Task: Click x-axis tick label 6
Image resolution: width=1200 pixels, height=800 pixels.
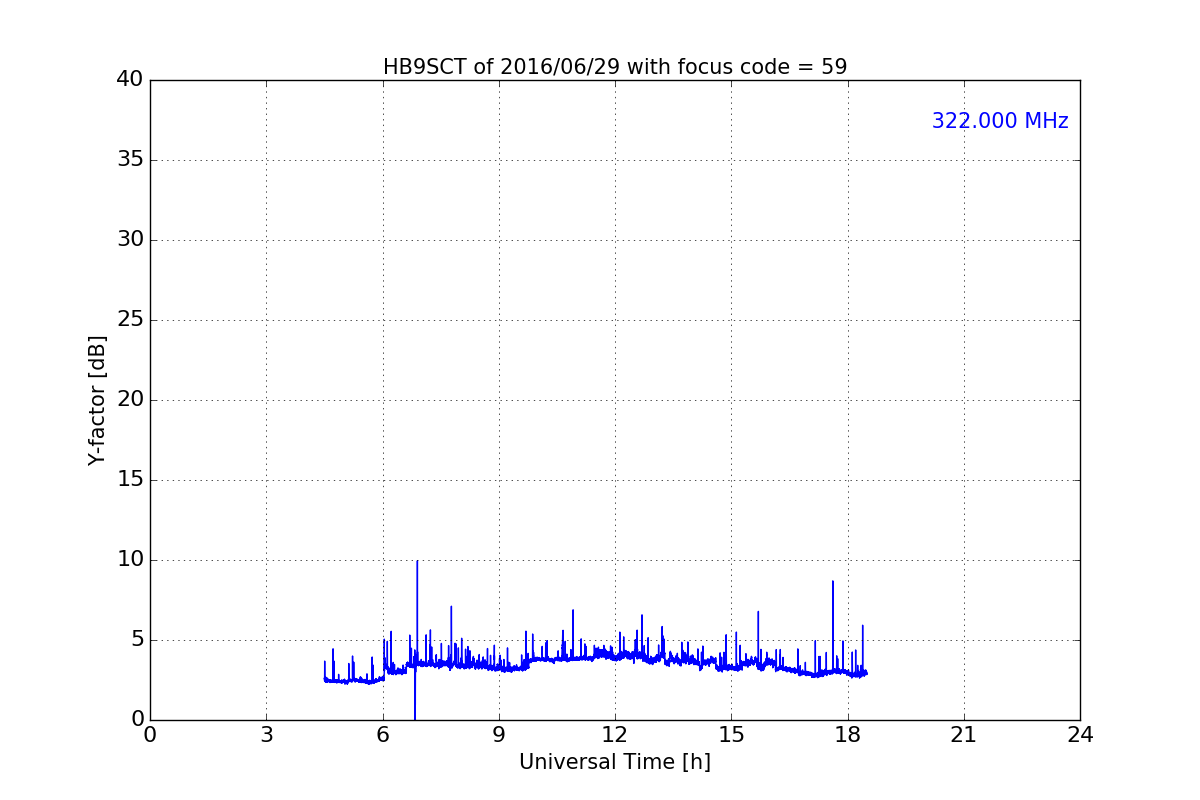Action: (x=383, y=735)
